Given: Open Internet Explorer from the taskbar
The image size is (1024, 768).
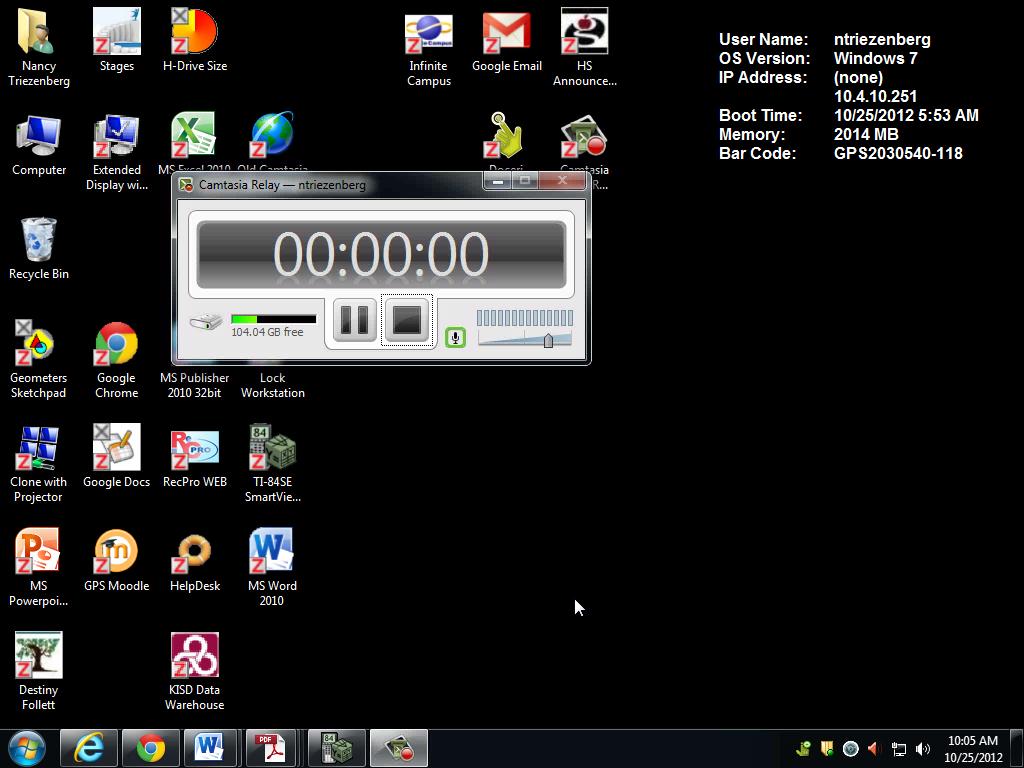Looking at the screenshot, I should (x=89, y=748).
